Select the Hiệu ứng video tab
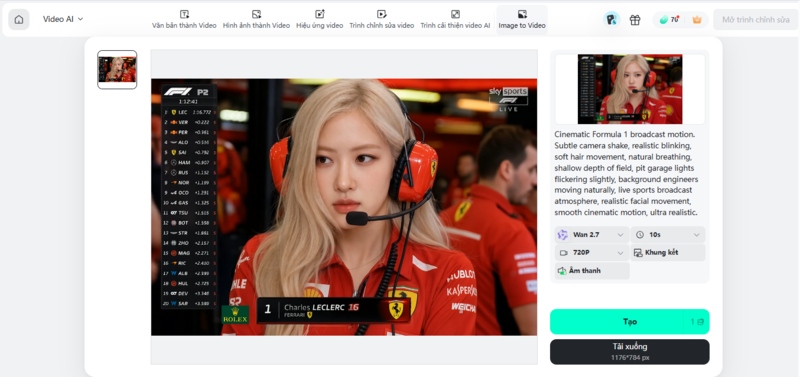 coord(319,20)
